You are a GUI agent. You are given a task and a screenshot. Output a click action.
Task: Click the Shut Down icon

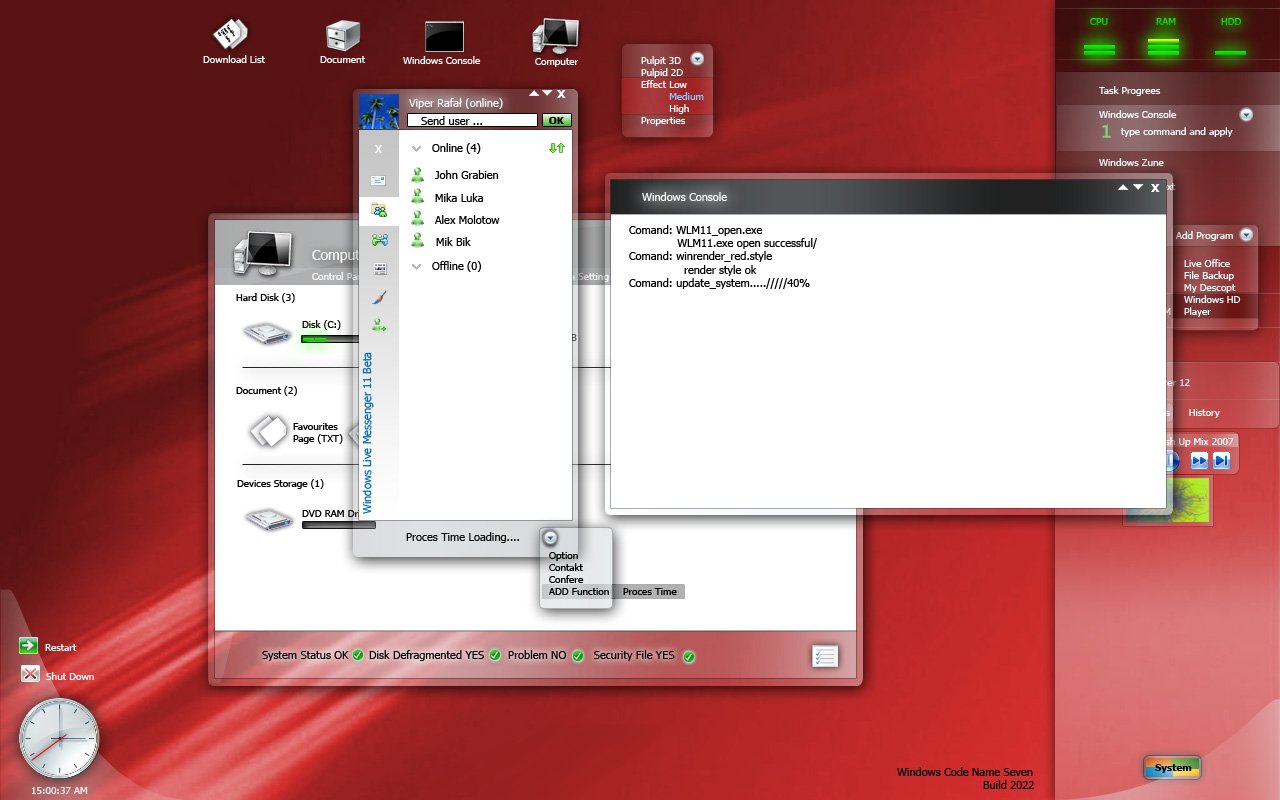pos(29,675)
